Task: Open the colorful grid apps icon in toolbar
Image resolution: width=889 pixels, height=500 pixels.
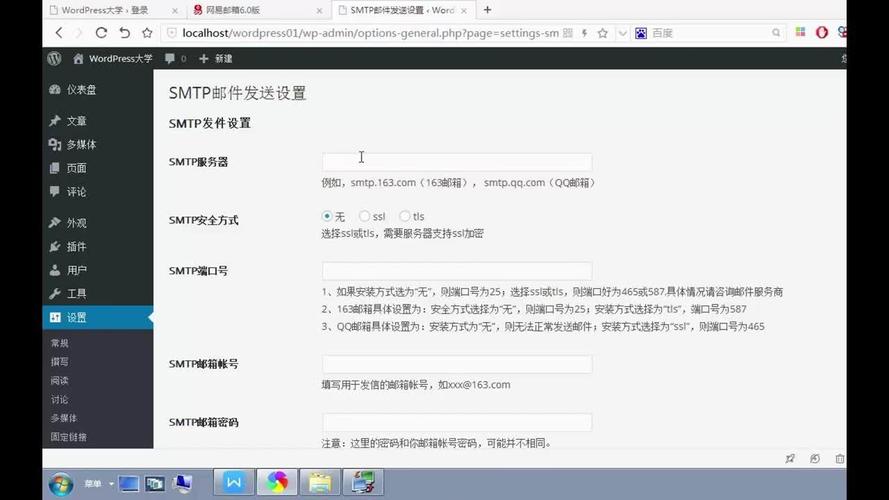Action: tap(800, 32)
